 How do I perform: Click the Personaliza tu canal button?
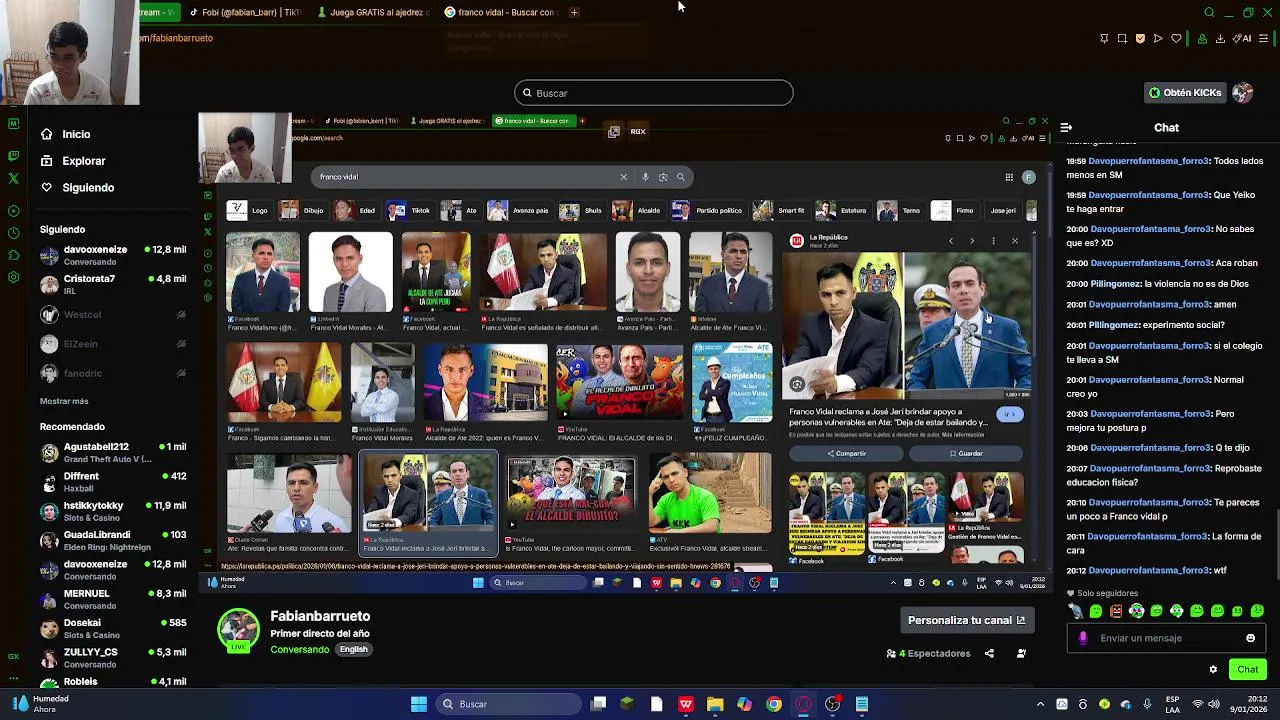(x=967, y=620)
